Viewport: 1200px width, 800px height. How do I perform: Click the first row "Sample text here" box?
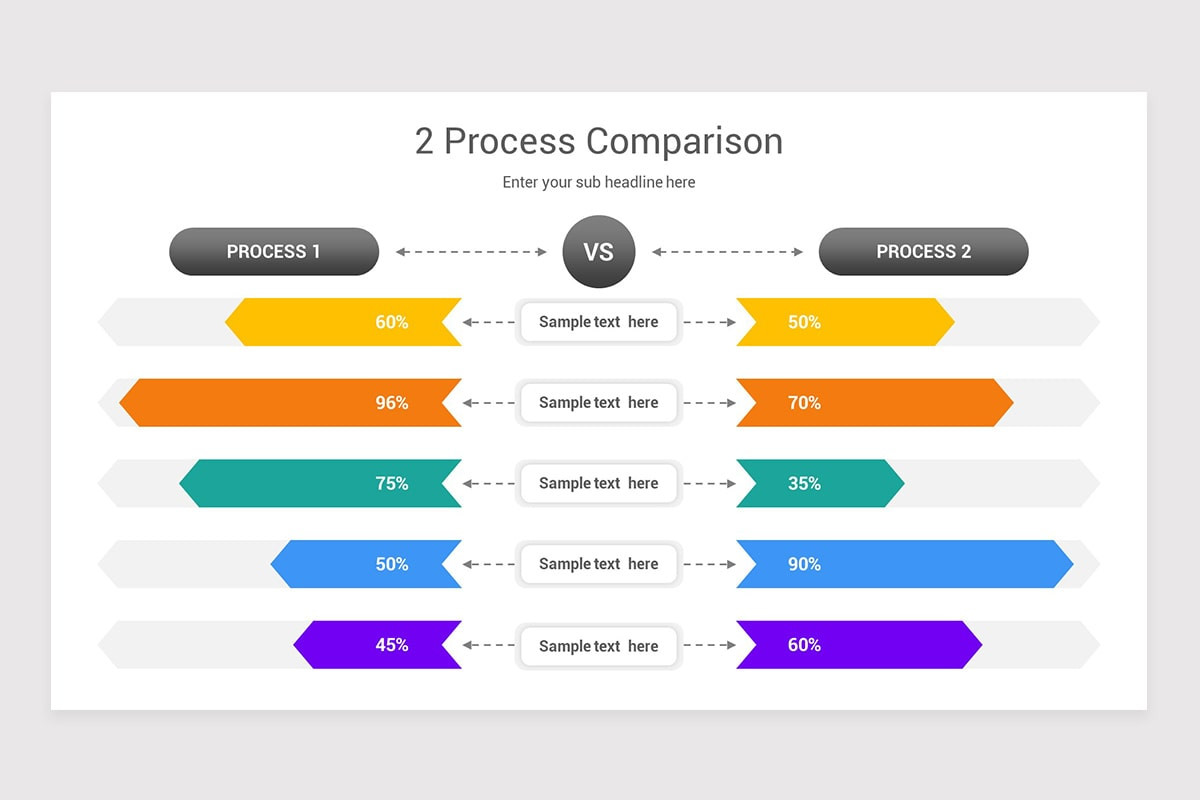tap(598, 322)
